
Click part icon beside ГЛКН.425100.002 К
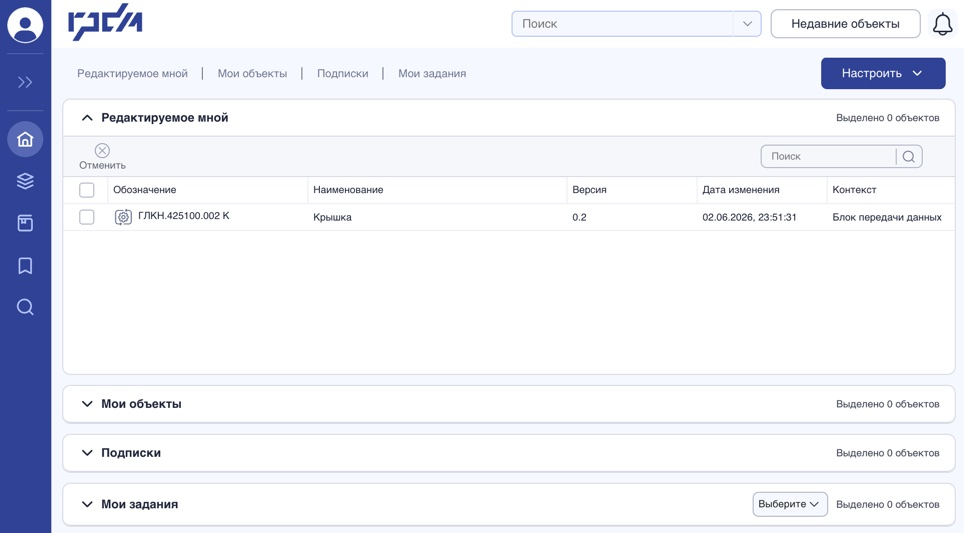pyautogui.click(x=123, y=217)
